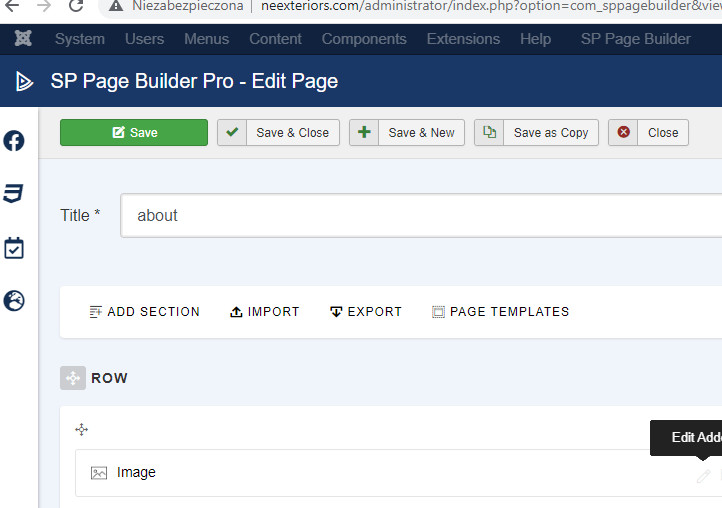Click the not-secure warning icon

pos(116,6)
